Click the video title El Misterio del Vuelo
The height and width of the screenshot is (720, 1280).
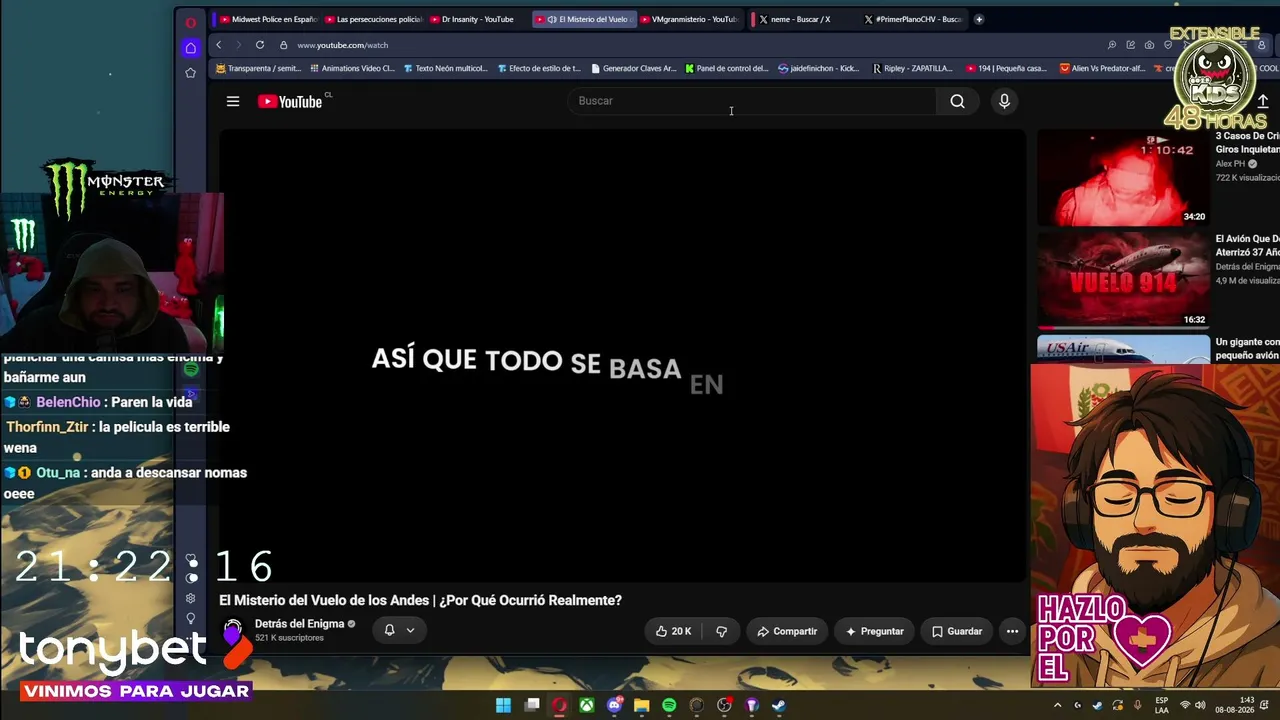click(420, 600)
